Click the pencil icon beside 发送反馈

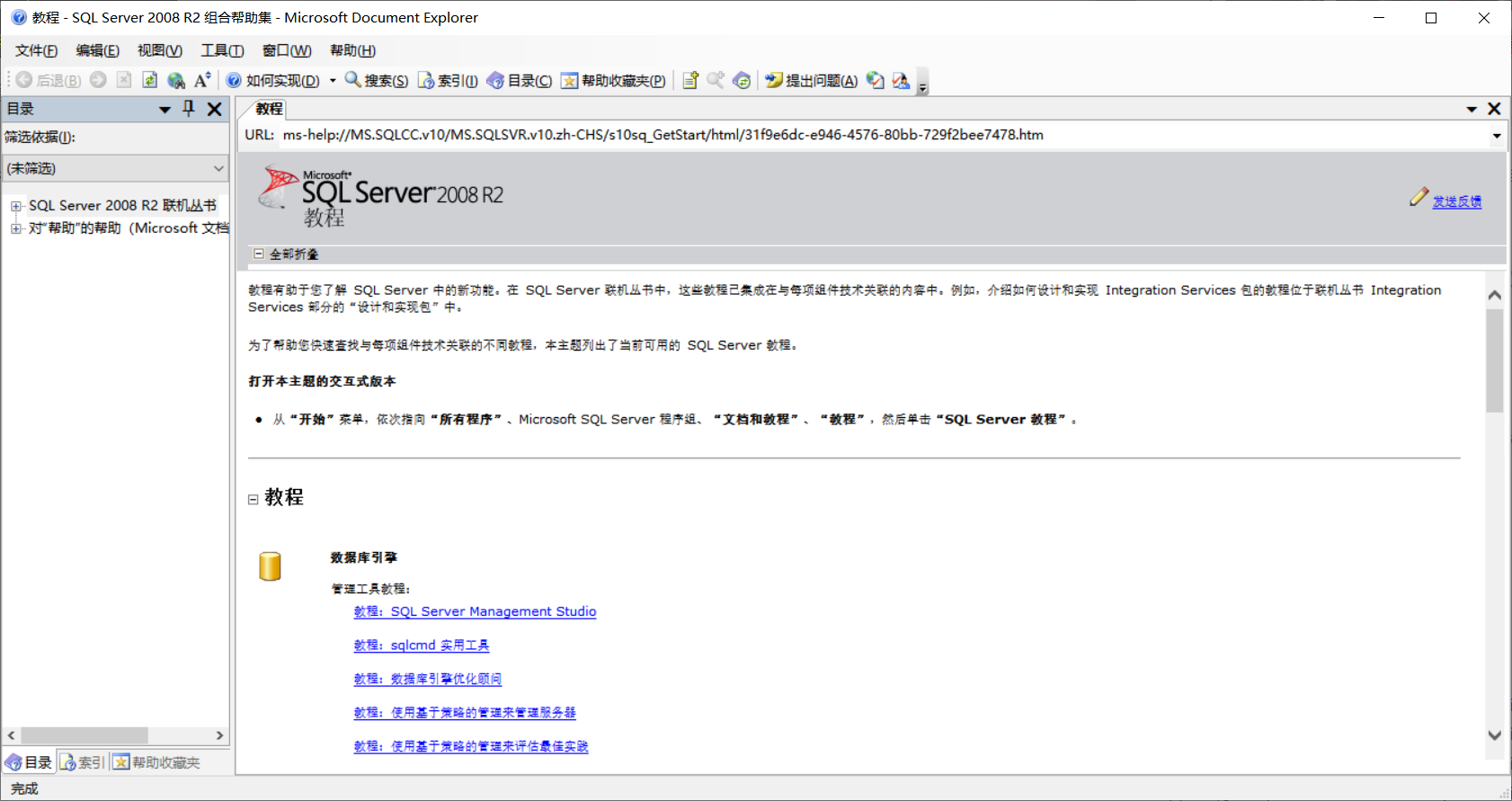[1419, 197]
